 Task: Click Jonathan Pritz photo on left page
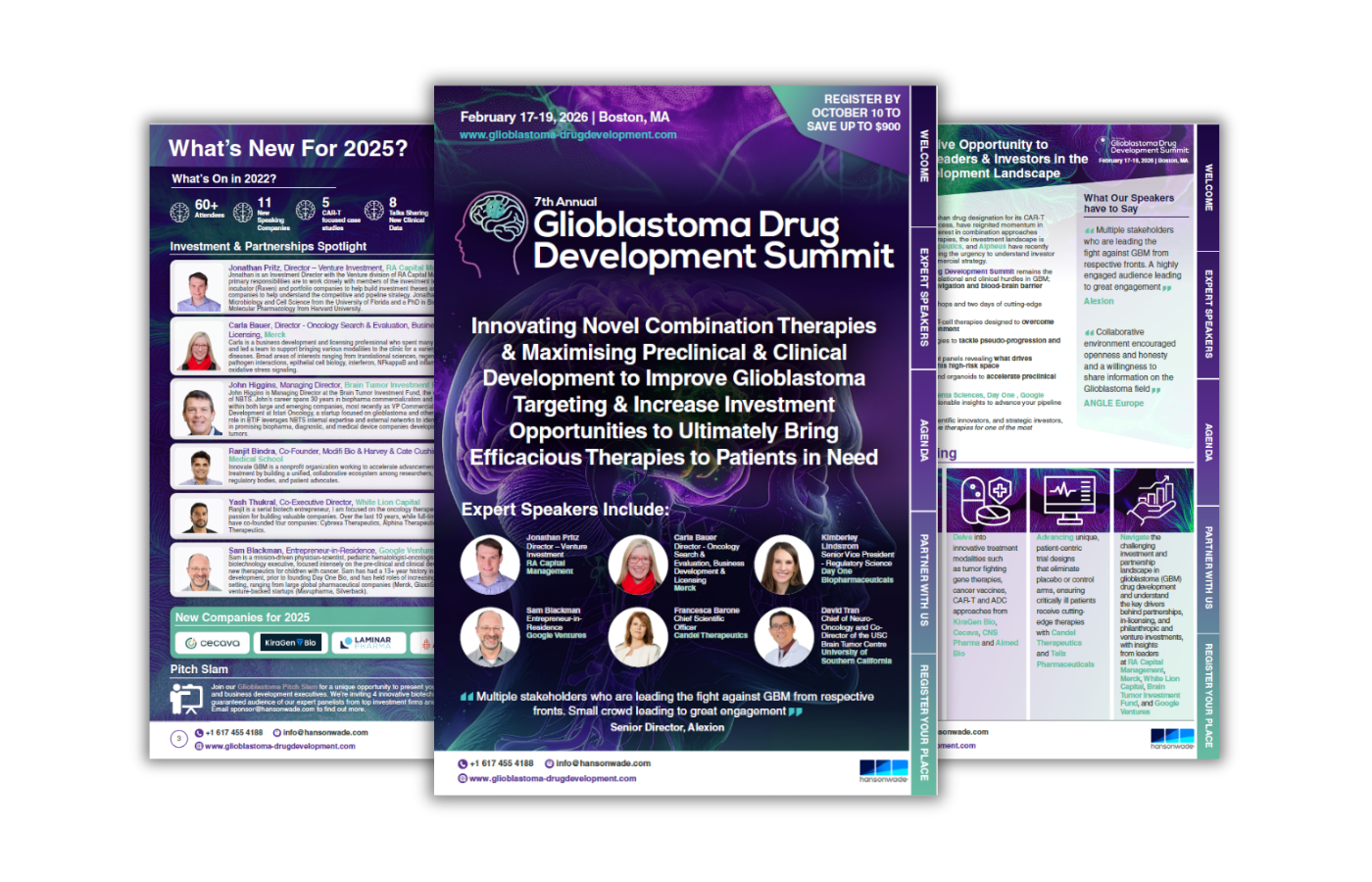coord(198,287)
